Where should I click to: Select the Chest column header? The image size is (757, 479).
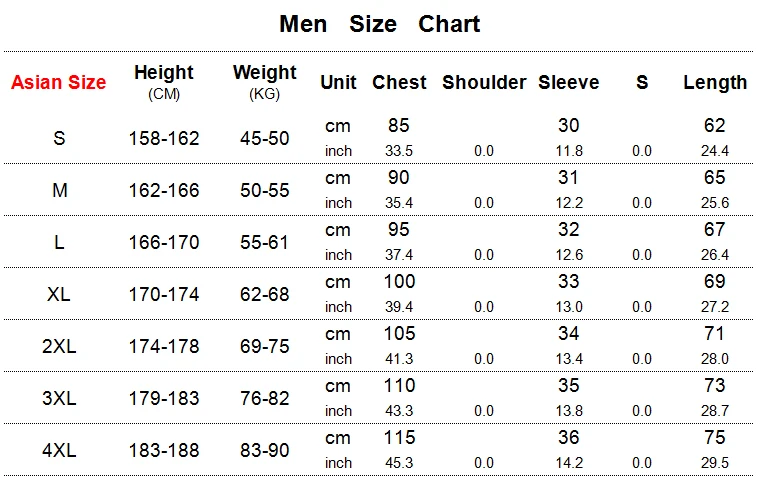click(399, 82)
